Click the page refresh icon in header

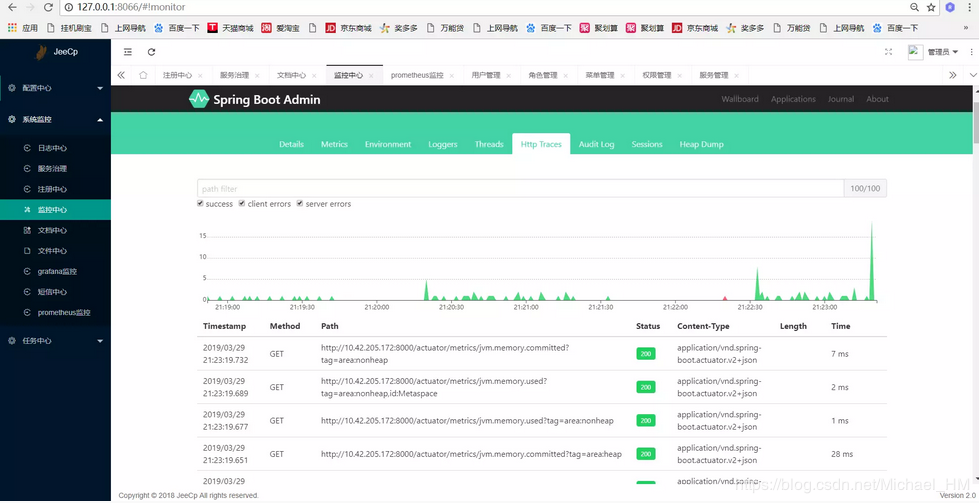tap(151, 52)
